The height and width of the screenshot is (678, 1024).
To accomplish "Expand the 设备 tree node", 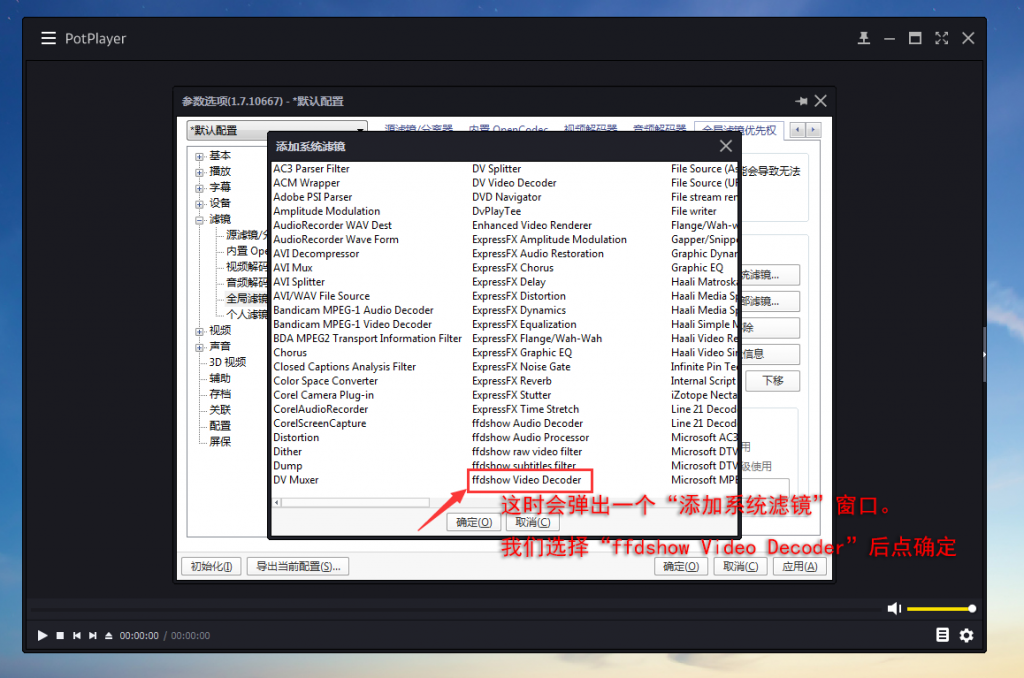I will (199, 204).
